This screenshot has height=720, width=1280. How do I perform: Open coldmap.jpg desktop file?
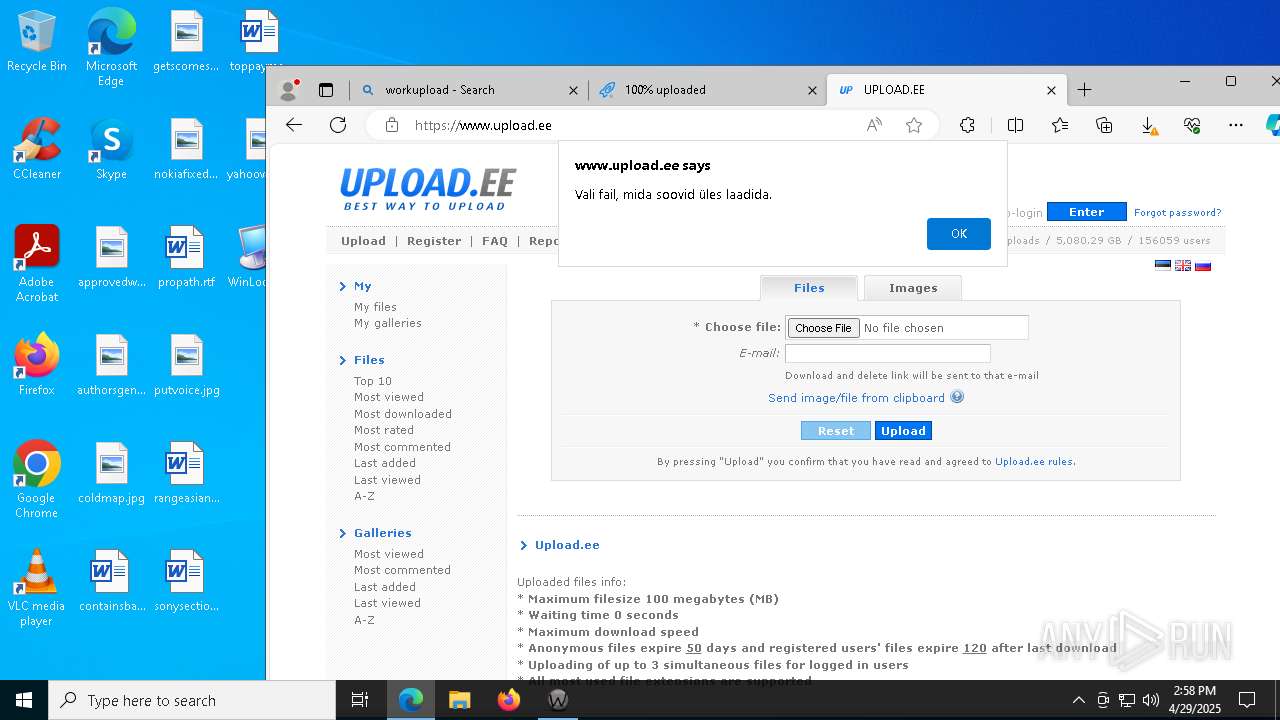112,473
